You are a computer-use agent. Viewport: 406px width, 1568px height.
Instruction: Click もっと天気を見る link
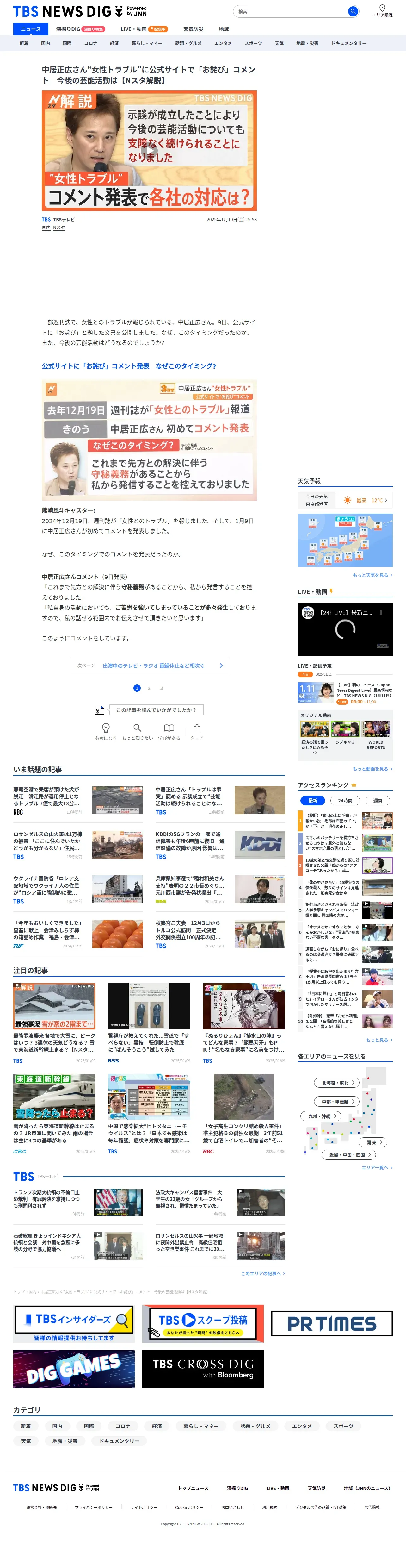click(x=372, y=575)
